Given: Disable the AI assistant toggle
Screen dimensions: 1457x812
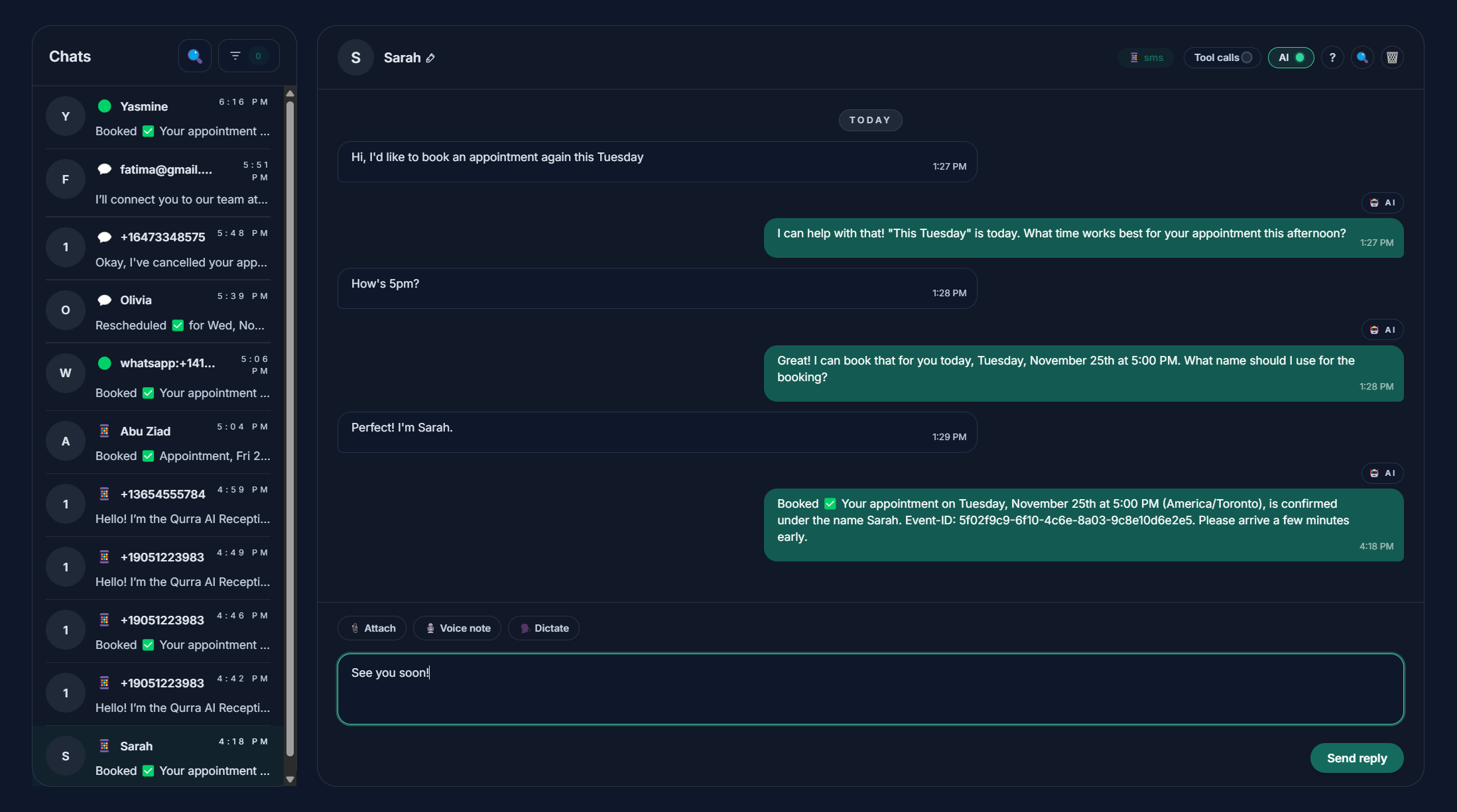Looking at the screenshot, I should pos(1291,58).
